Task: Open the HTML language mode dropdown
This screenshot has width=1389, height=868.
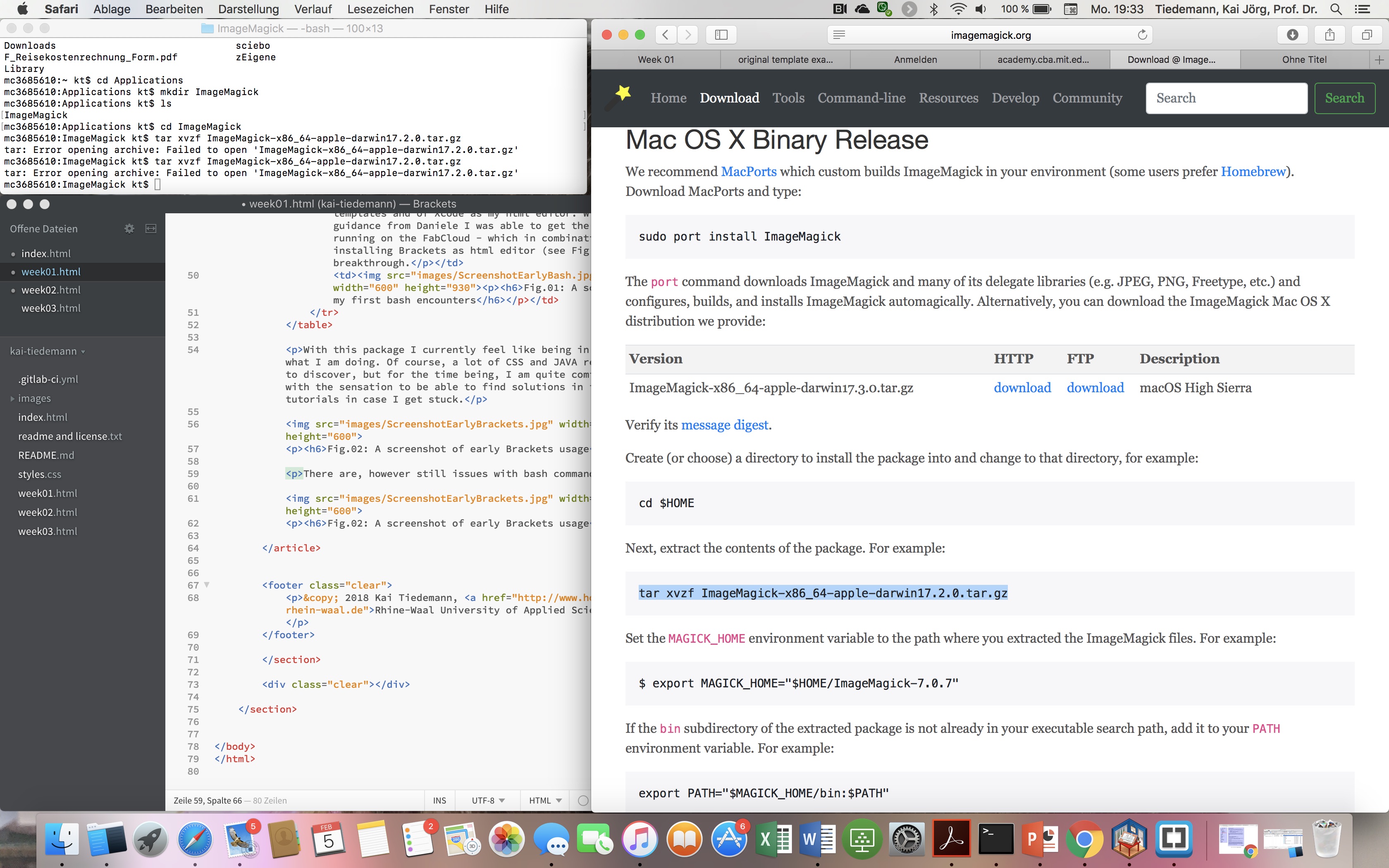Action: [545, 800]
